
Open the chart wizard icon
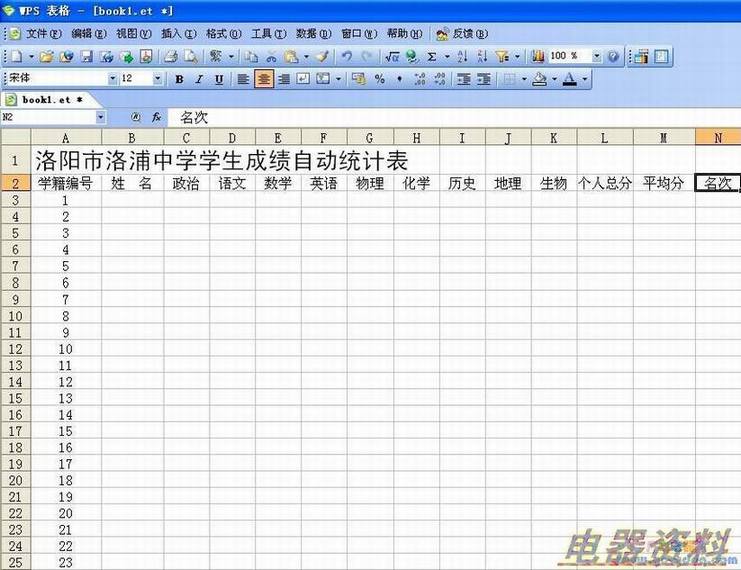tap(538, 57)
